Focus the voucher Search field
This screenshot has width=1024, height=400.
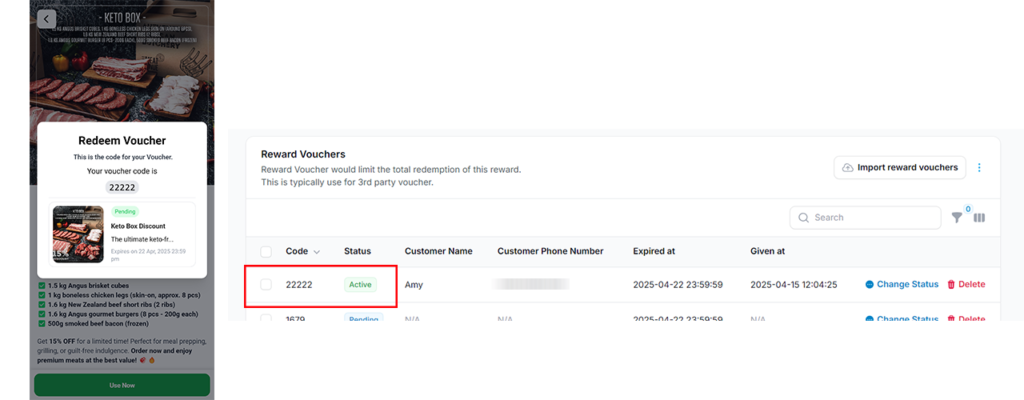click(x=865, y=218)
